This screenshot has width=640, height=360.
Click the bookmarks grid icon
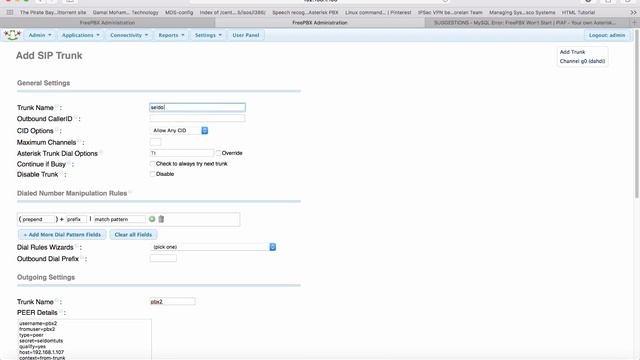(x=10, y=13)
